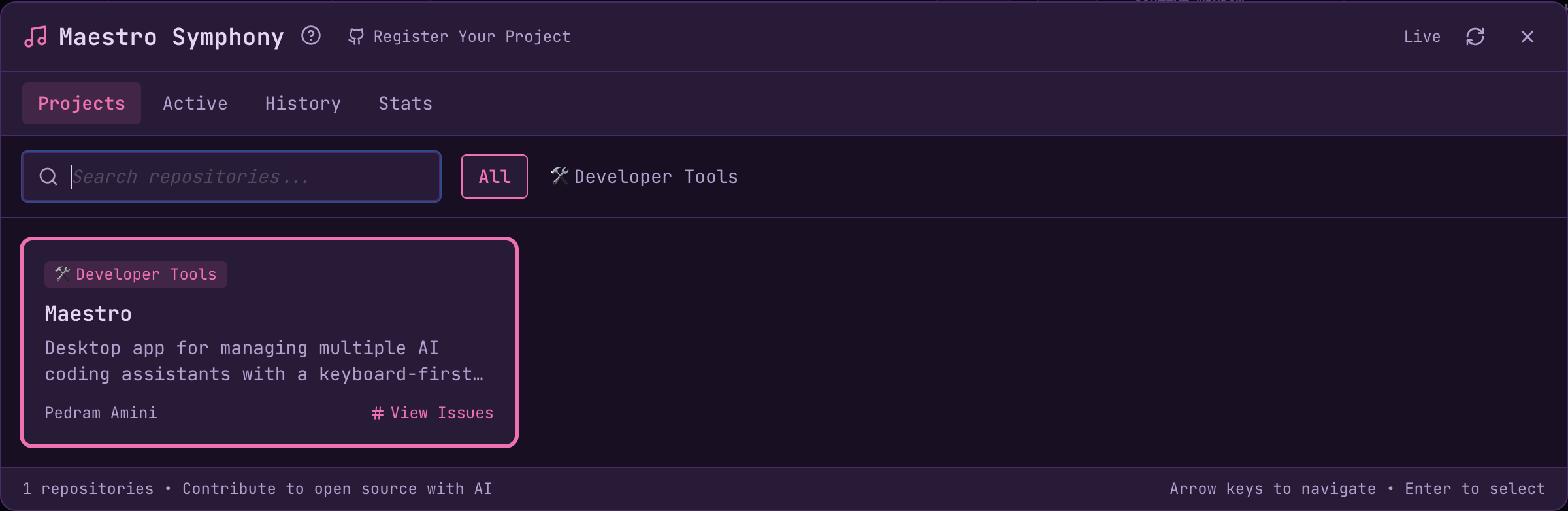Click the tools icon on card badge

coord(63,274)
